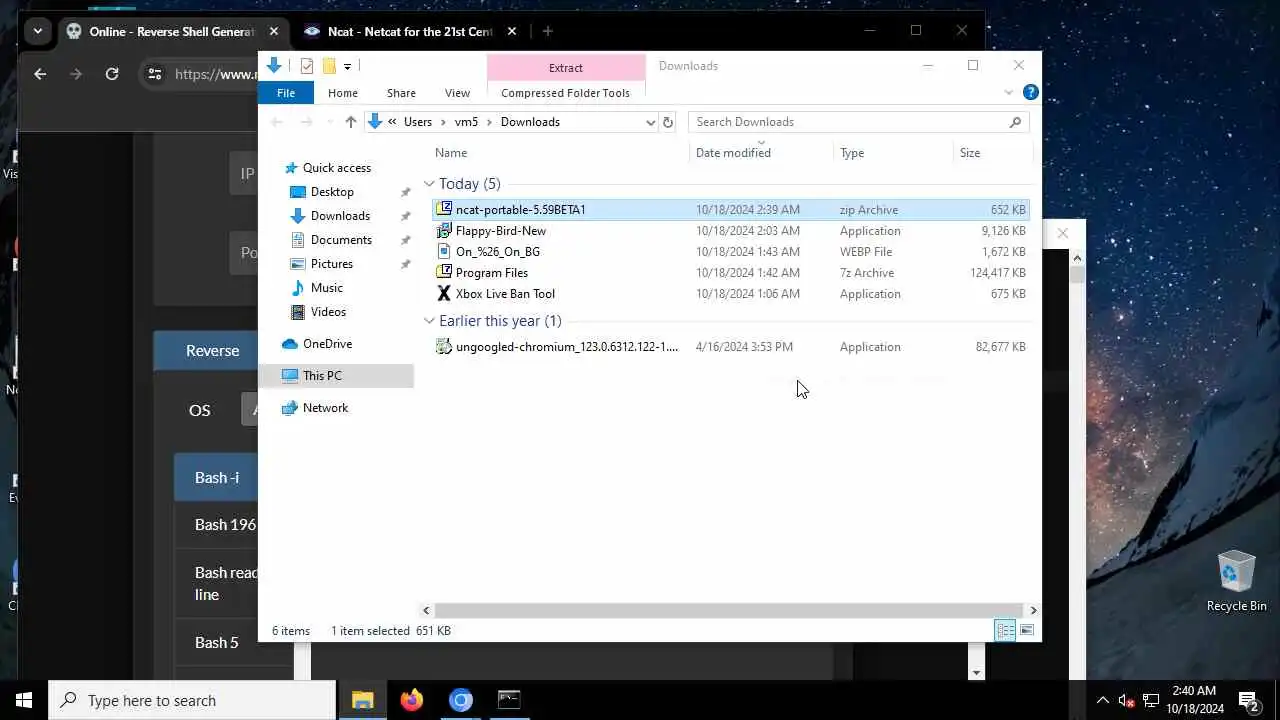The height and width of the screenshot is (720, 1280).
Task: Switch to the Ncat Netcat browser tab
Action: point(410,31)
